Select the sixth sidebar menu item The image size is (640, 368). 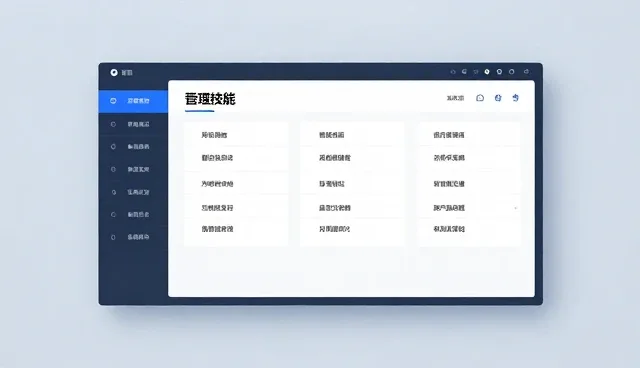click(133, 214)
